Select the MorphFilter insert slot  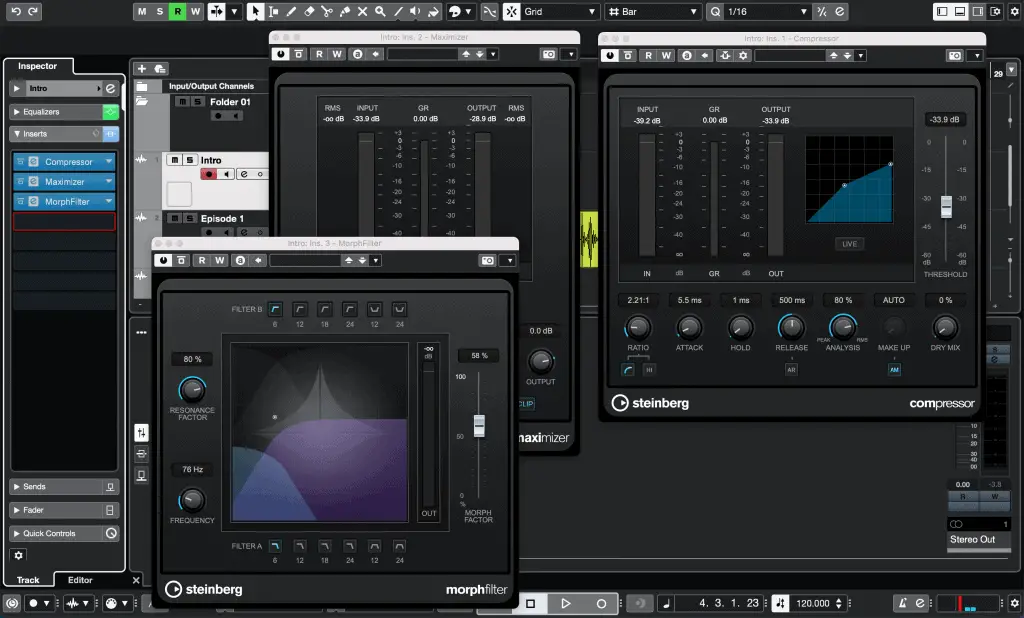click(64, 201)
